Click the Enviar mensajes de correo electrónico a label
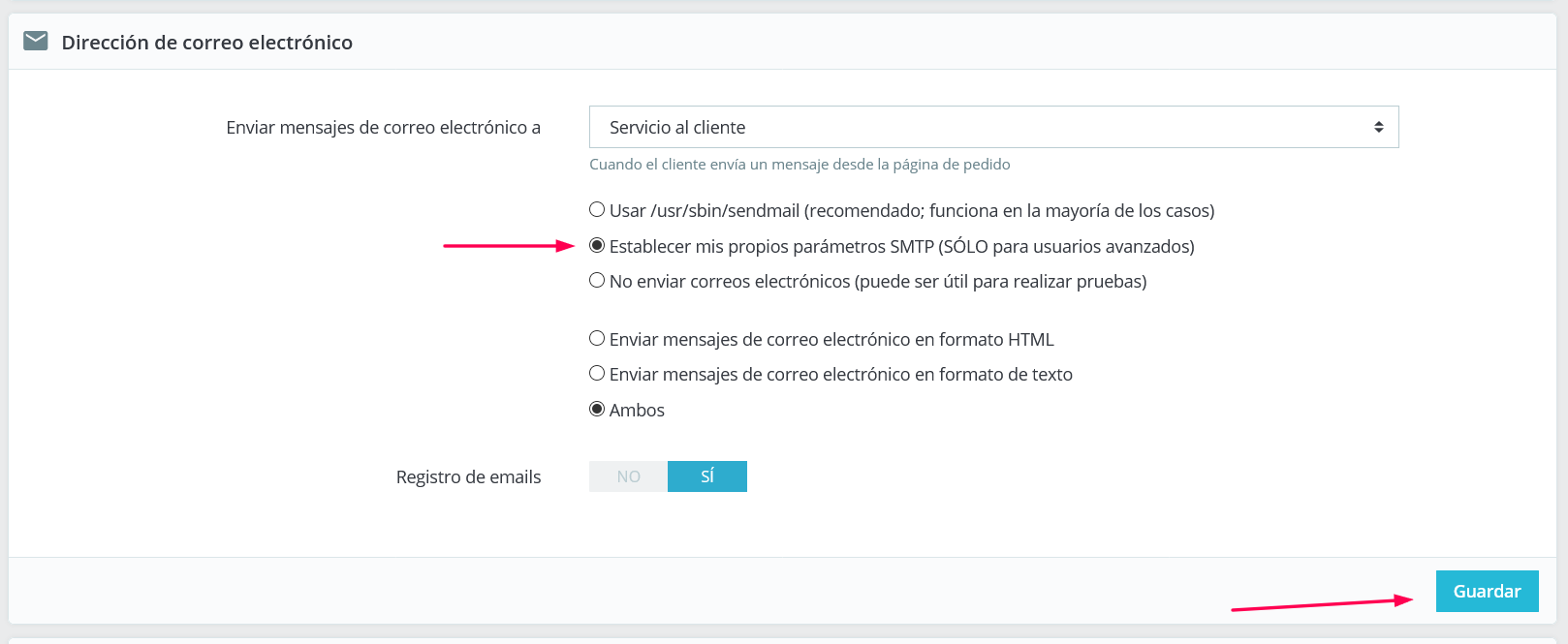 point(383,128)
